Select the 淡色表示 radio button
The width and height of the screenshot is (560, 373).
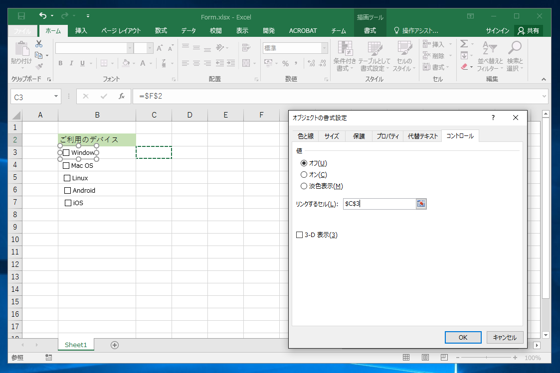click(304, 186)
